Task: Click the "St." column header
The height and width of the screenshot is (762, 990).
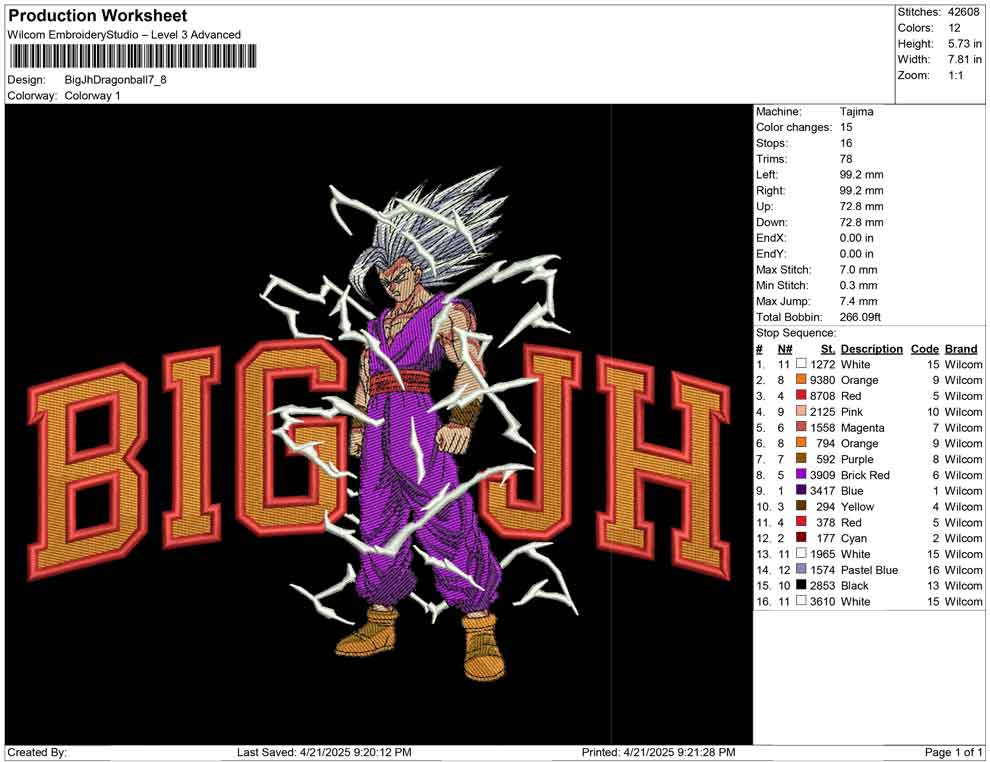Action: (x=828, y=348)
